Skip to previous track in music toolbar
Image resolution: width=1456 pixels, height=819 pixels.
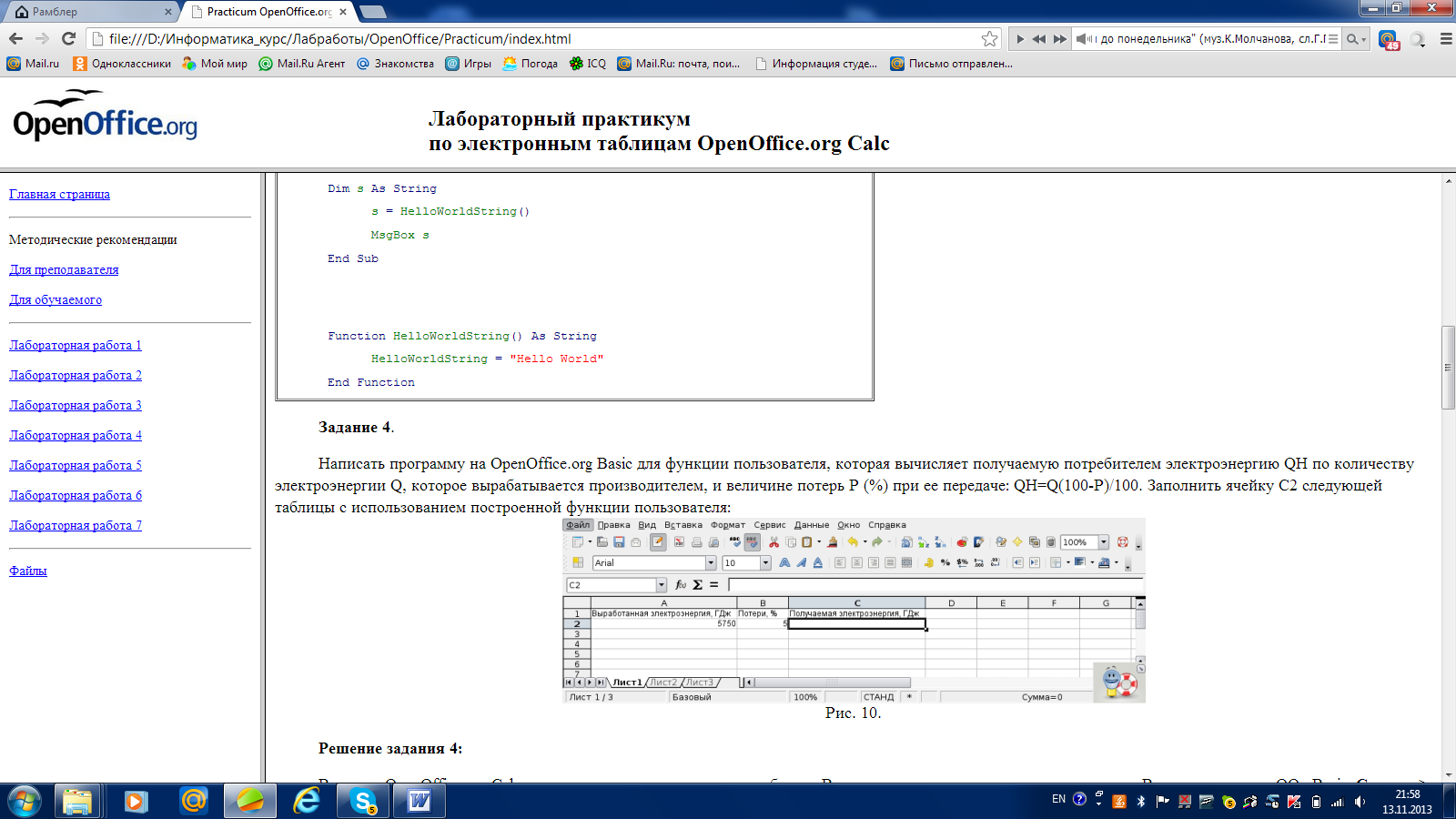[1039, 39]
